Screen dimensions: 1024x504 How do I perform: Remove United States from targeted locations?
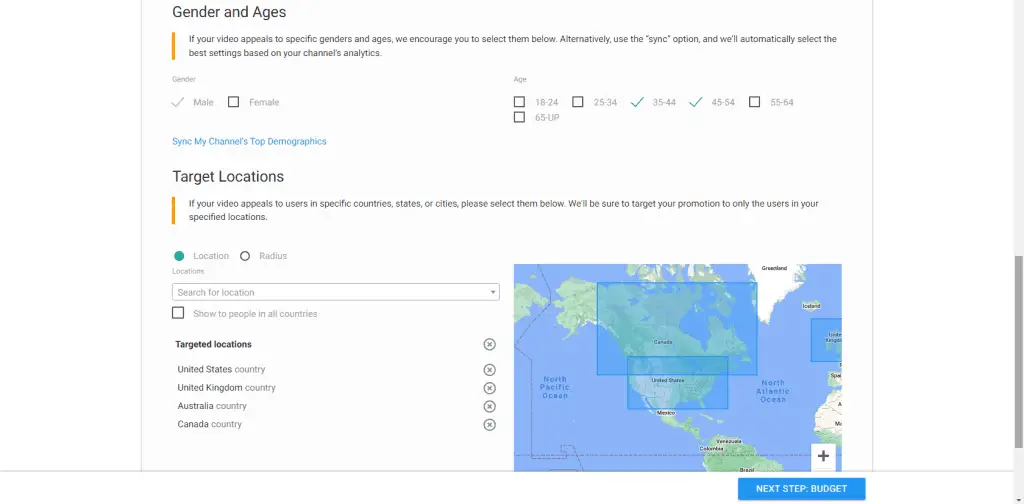(x=489, y=370)
